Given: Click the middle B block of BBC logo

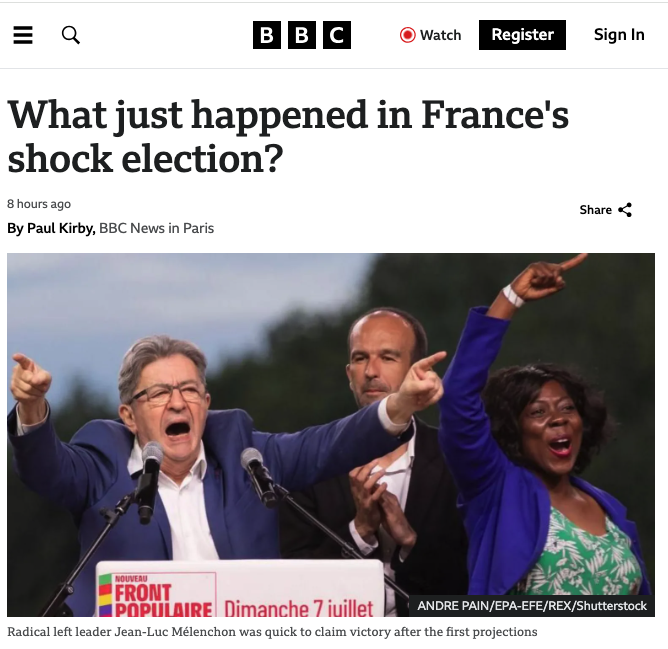Looking at the screenshot, I should click(302, 35).
